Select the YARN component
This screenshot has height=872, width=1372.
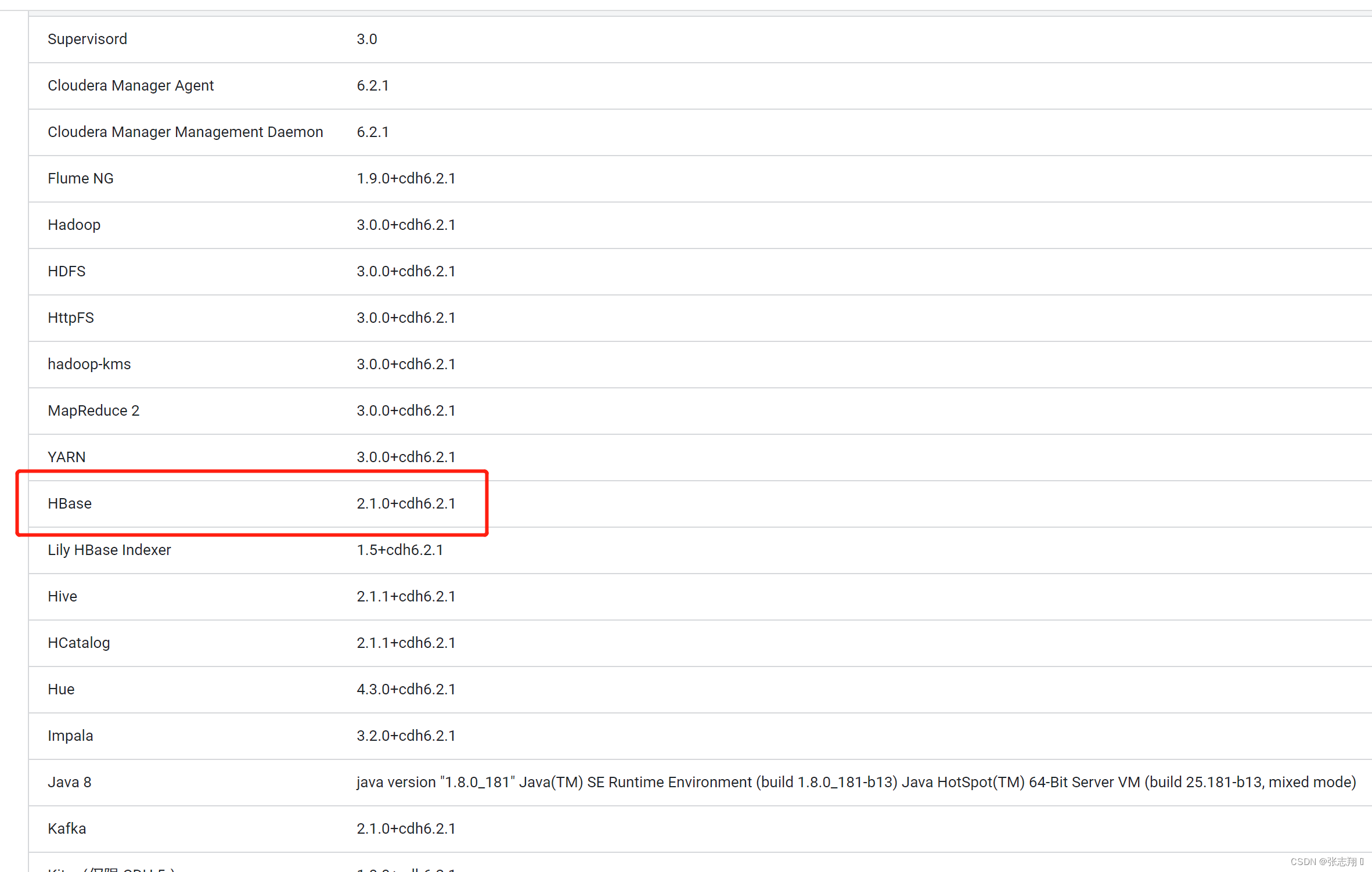[66, 457]
